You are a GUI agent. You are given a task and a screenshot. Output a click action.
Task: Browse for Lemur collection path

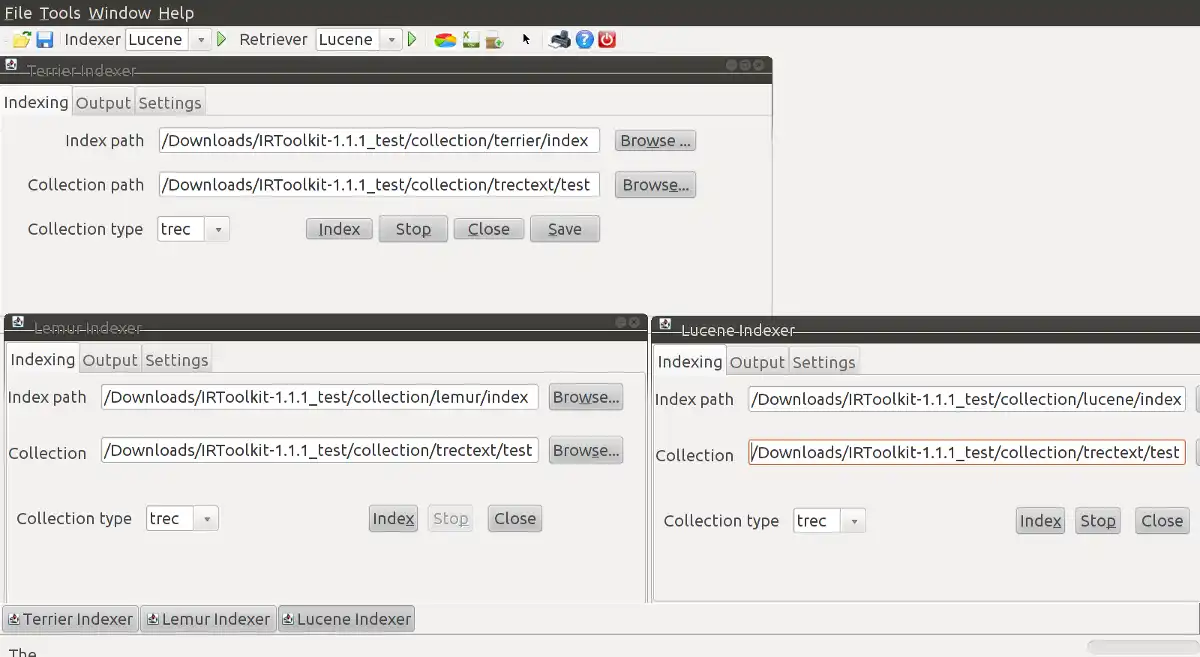(586, 450)
